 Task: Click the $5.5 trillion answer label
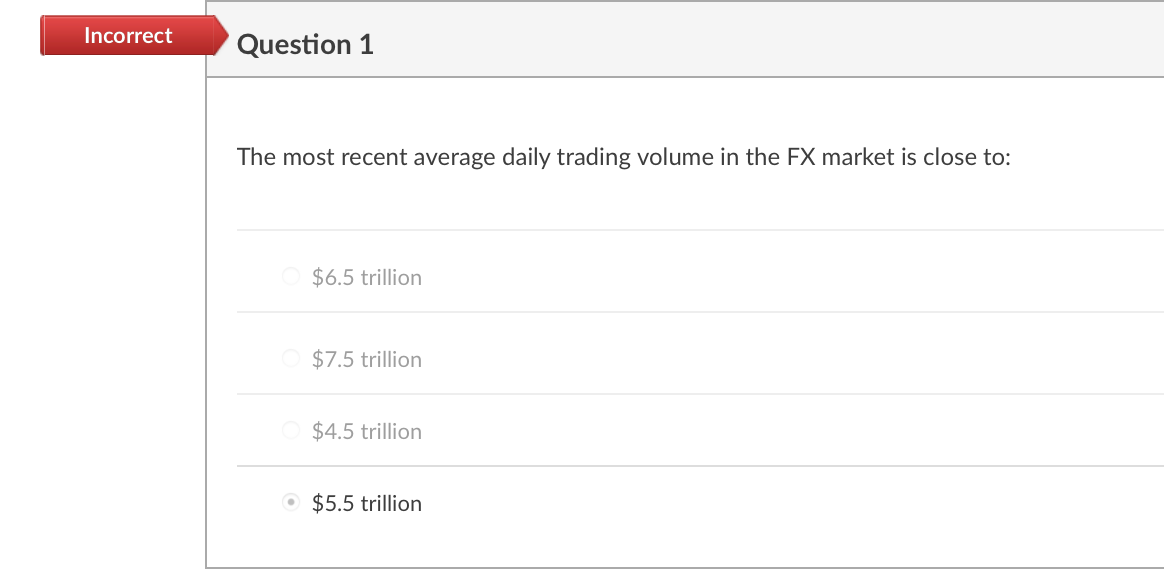366,503
